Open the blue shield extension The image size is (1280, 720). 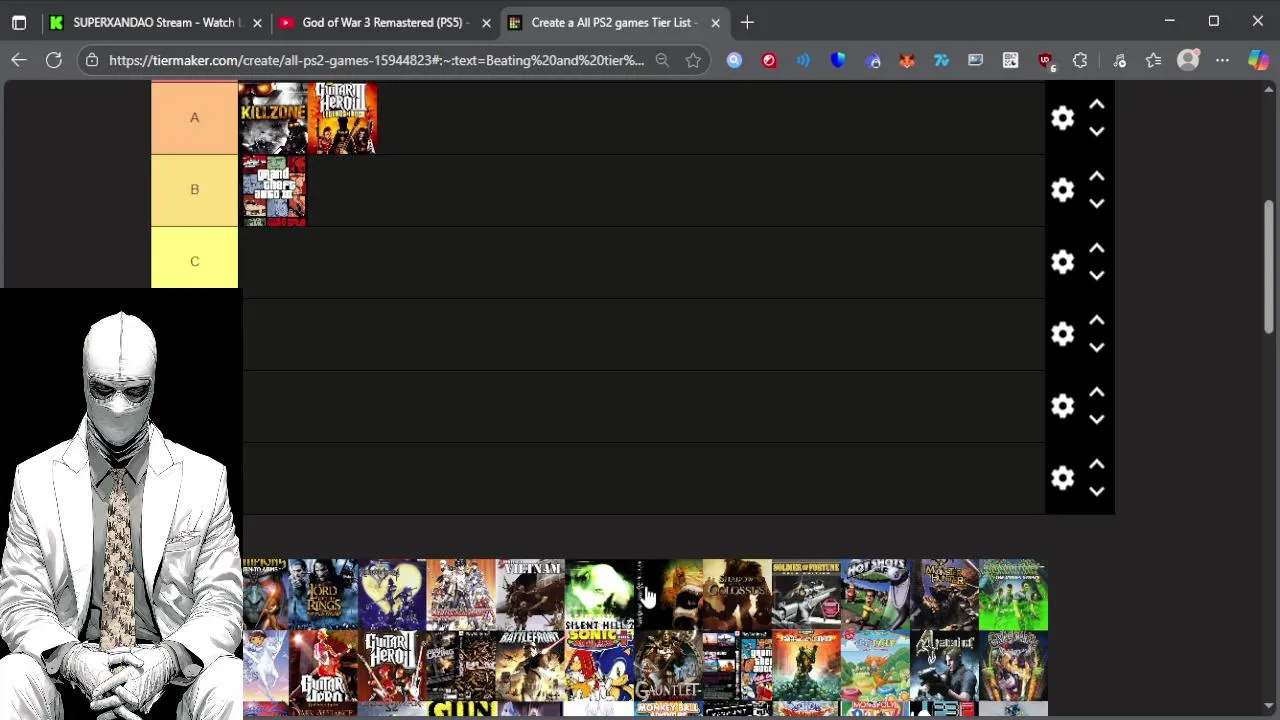coord(838,60)
